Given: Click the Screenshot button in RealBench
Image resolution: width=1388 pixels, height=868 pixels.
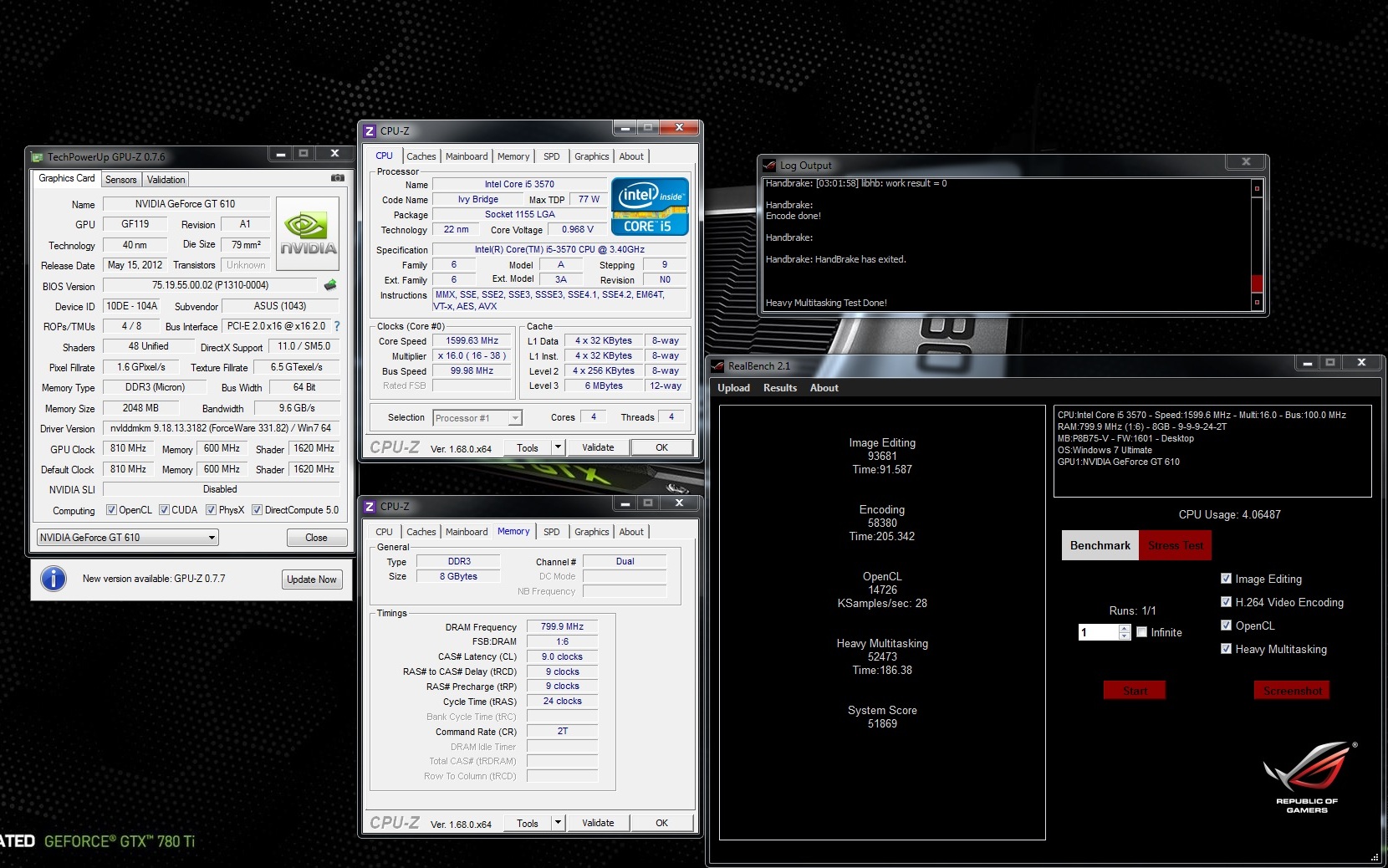Looking at the screenshot, I should 1292,691.
